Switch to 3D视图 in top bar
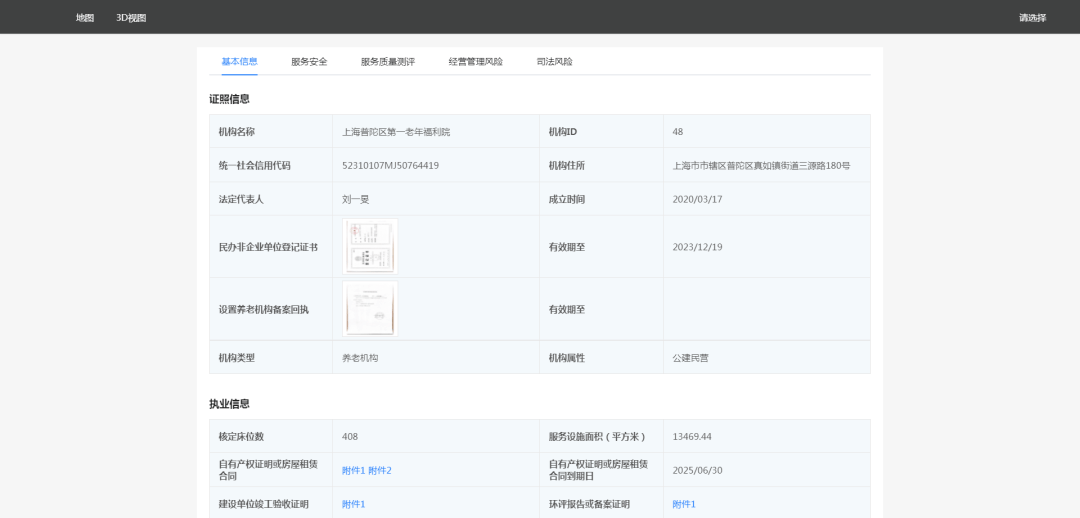The height and width of the screenshot is (518, 1080). coord(131,17)
